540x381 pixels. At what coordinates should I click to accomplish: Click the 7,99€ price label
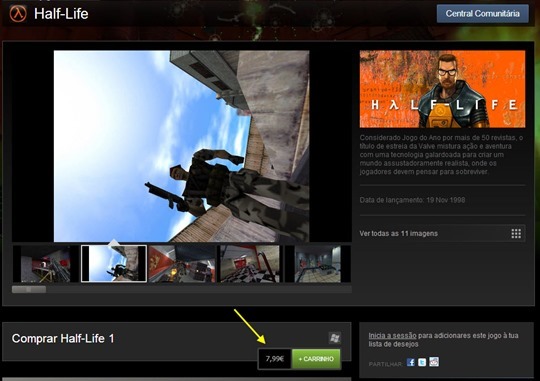(x=275, y=359)
